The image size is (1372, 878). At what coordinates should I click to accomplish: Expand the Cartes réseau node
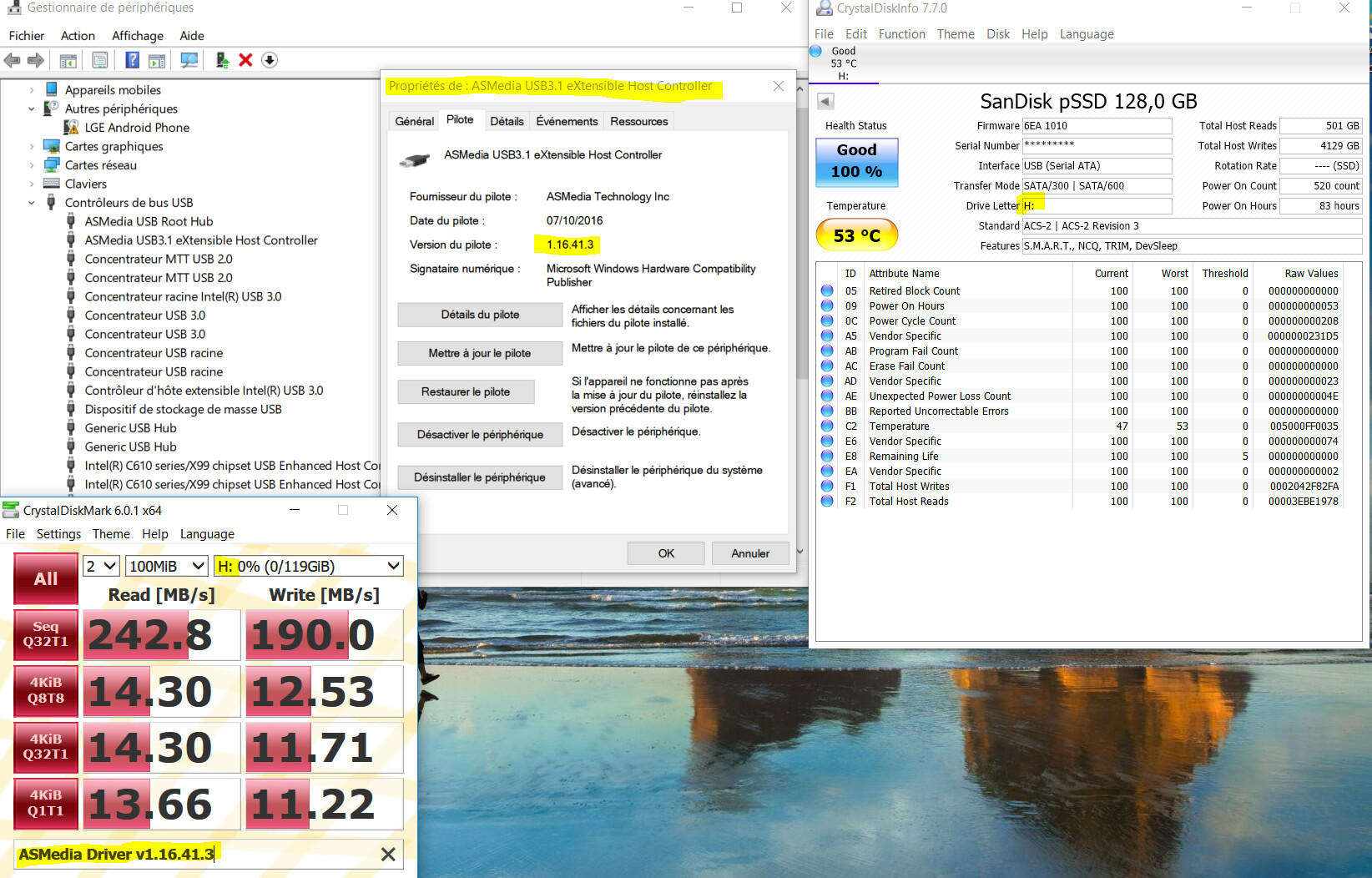click(32, 165)
